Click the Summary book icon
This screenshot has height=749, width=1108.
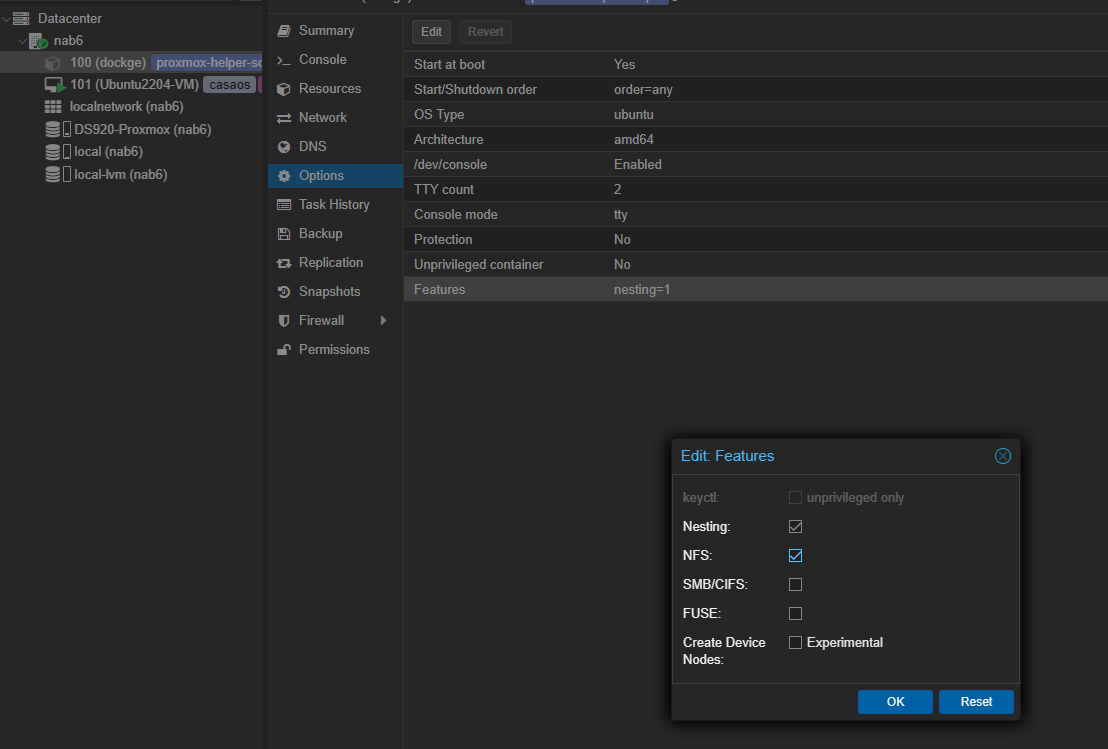tap(284, 31)
